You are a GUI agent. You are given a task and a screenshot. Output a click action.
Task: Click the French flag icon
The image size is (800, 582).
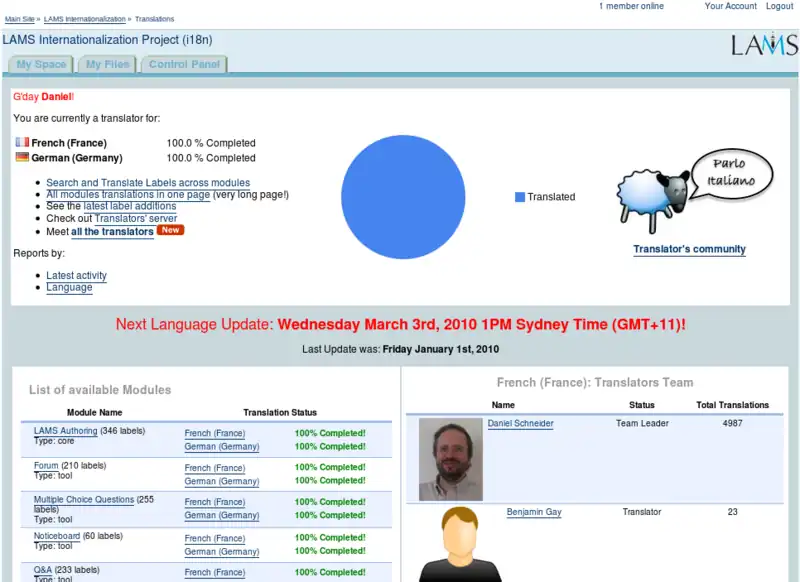coord(22,143)
